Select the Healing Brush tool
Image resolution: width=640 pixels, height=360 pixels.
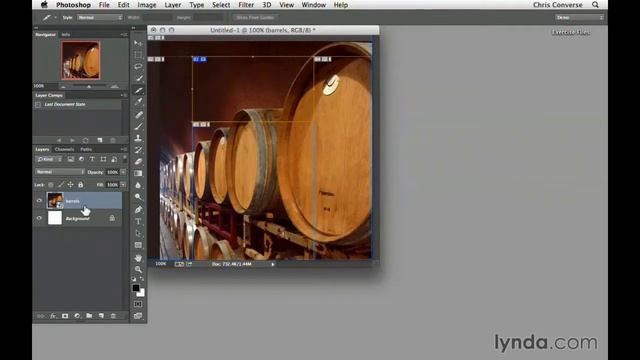pos(138,115)
